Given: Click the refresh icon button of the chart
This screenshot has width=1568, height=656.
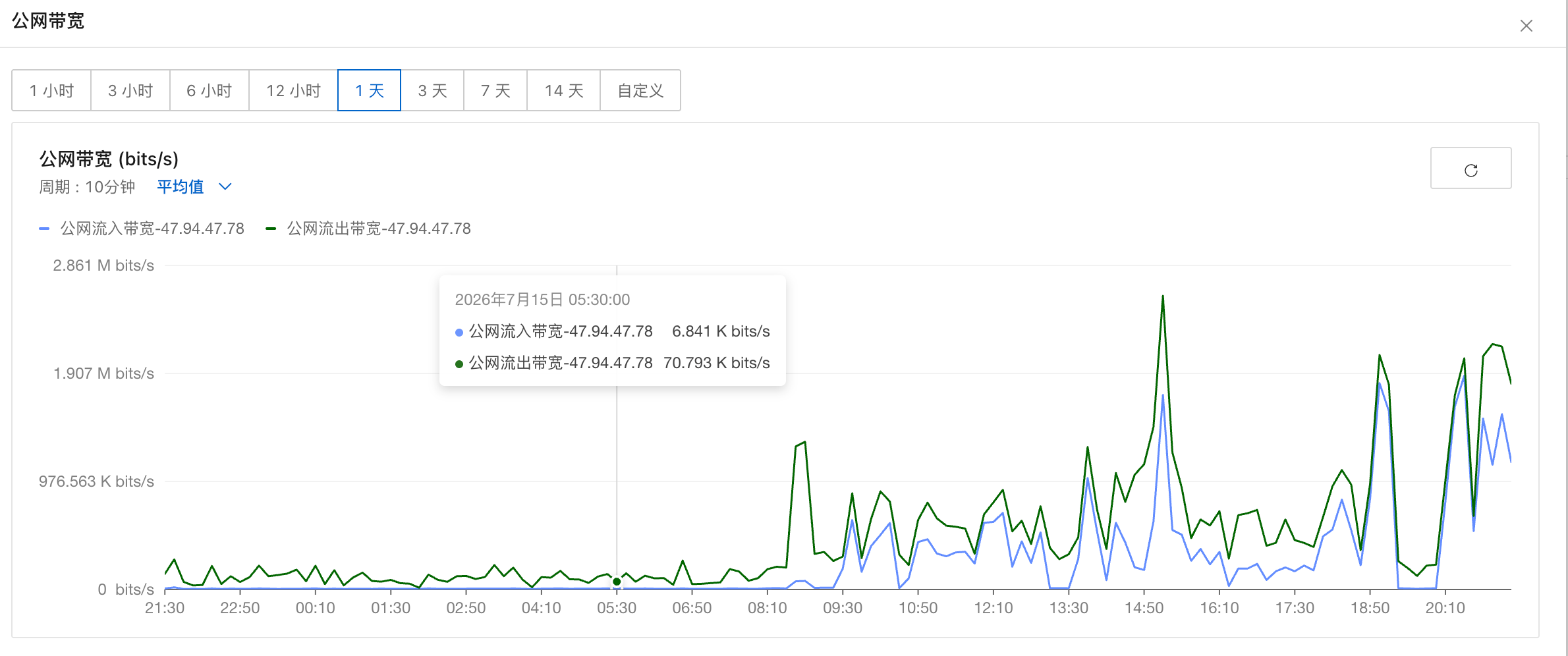Looking at the screenshot, I should pyautogui.click(x=1470, y=169).
